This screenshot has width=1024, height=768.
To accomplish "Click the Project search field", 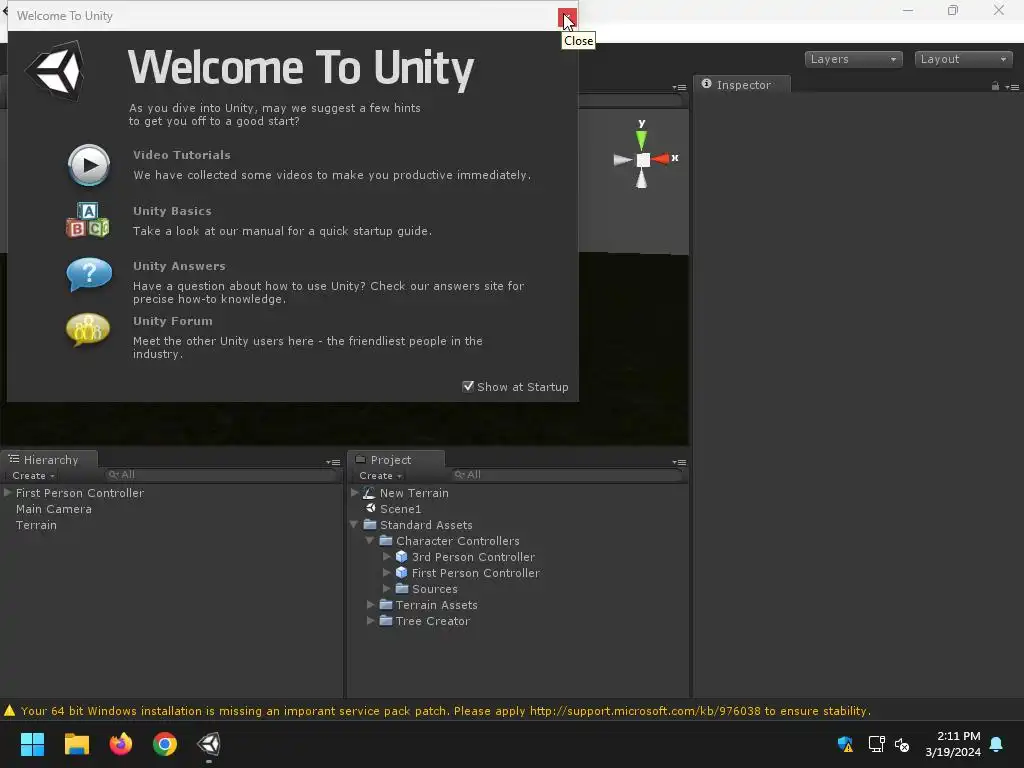I will pos(566,475).
